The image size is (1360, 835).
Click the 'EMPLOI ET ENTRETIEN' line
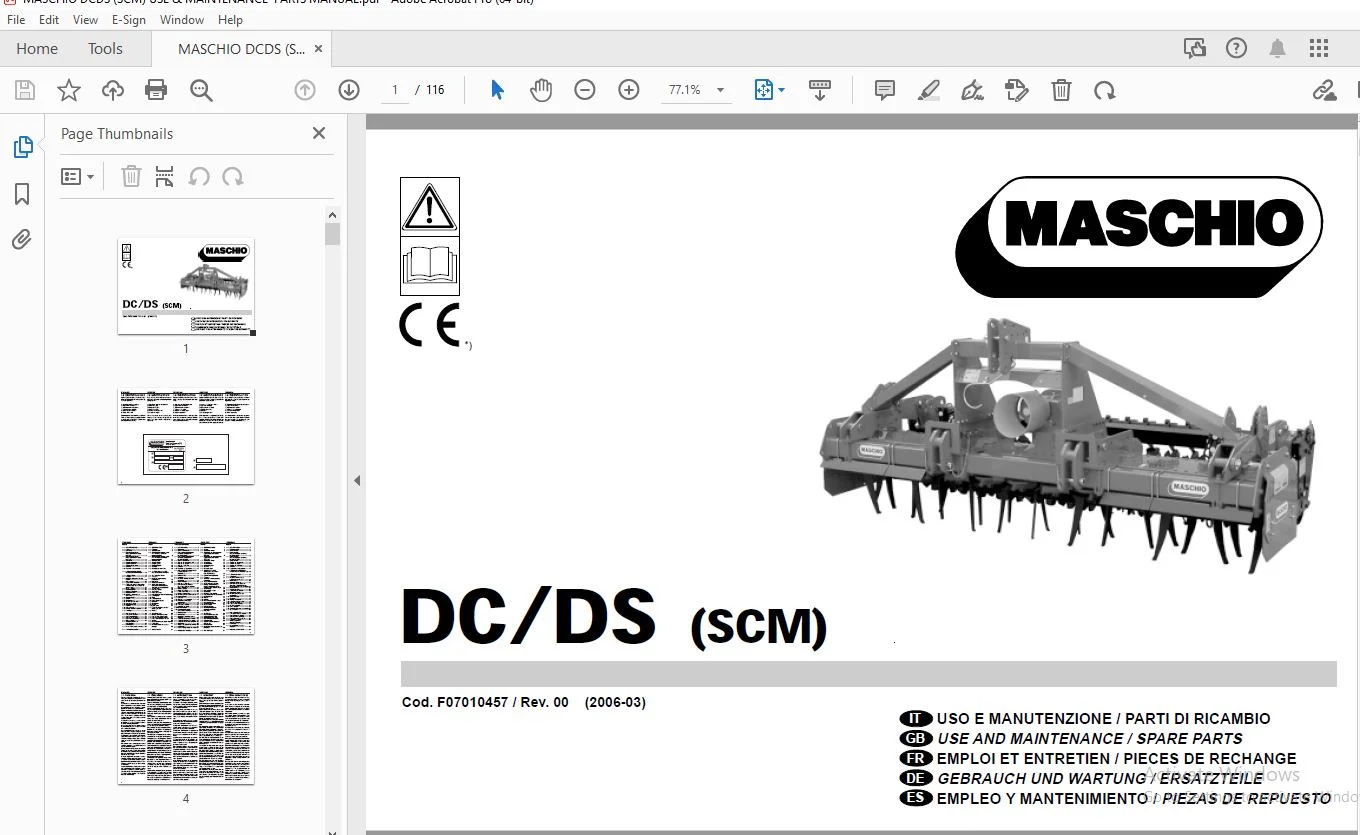pos(1116,759)
